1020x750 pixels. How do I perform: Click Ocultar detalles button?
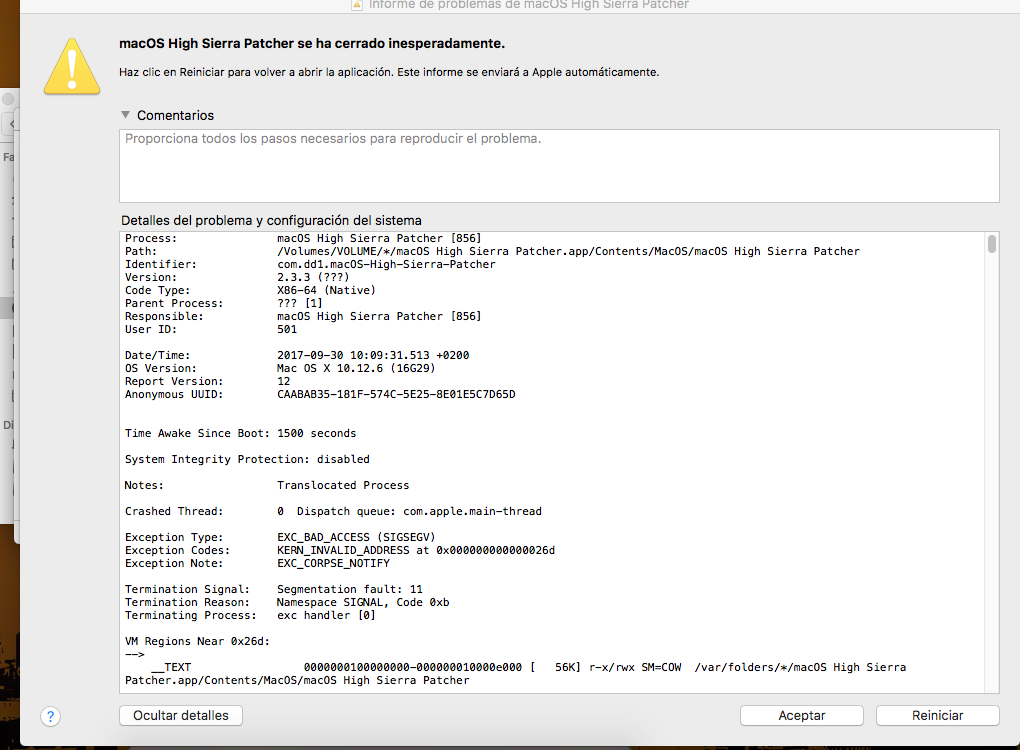(x=181, y=716)
